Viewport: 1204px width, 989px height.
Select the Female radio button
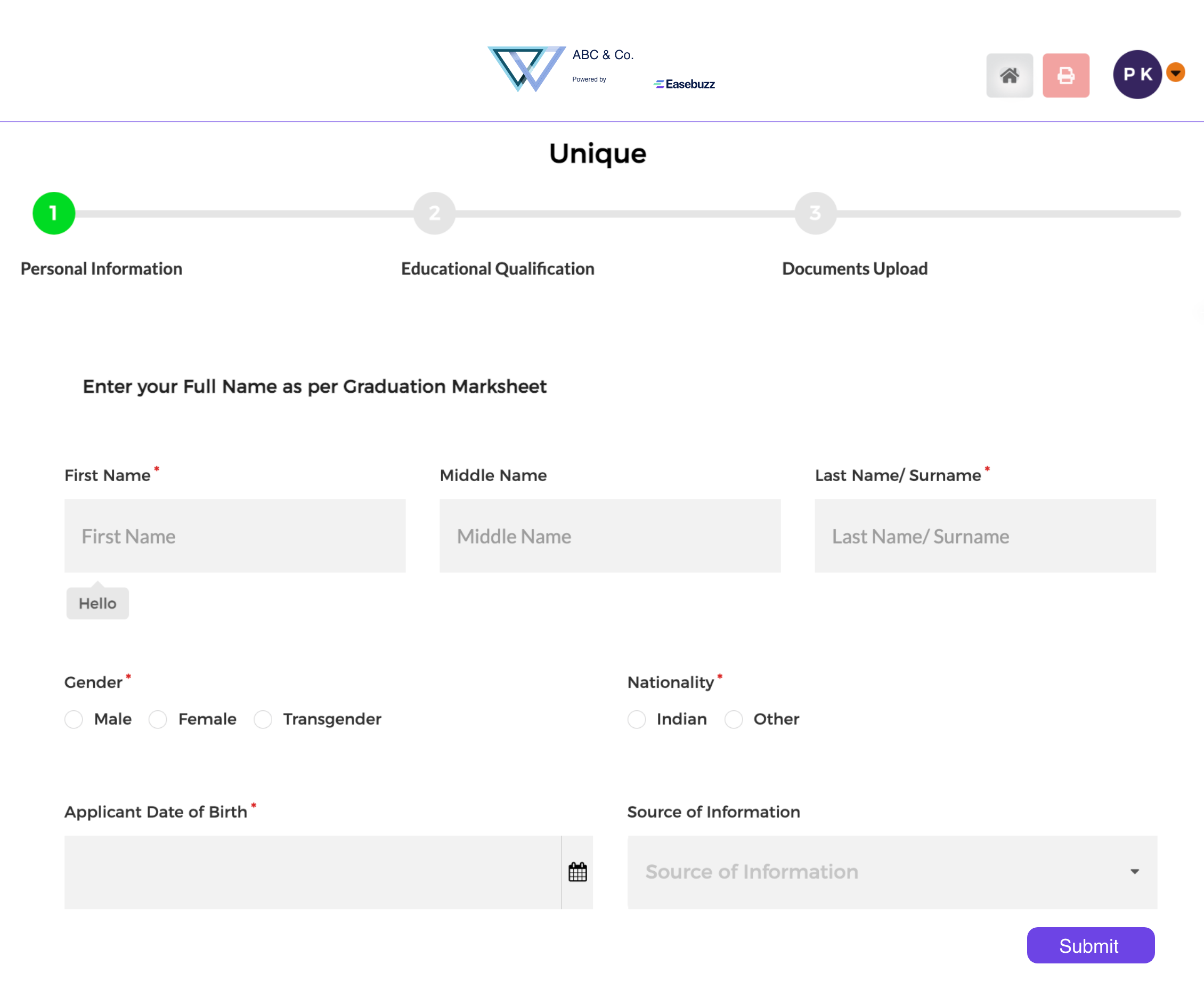(158, 719)
